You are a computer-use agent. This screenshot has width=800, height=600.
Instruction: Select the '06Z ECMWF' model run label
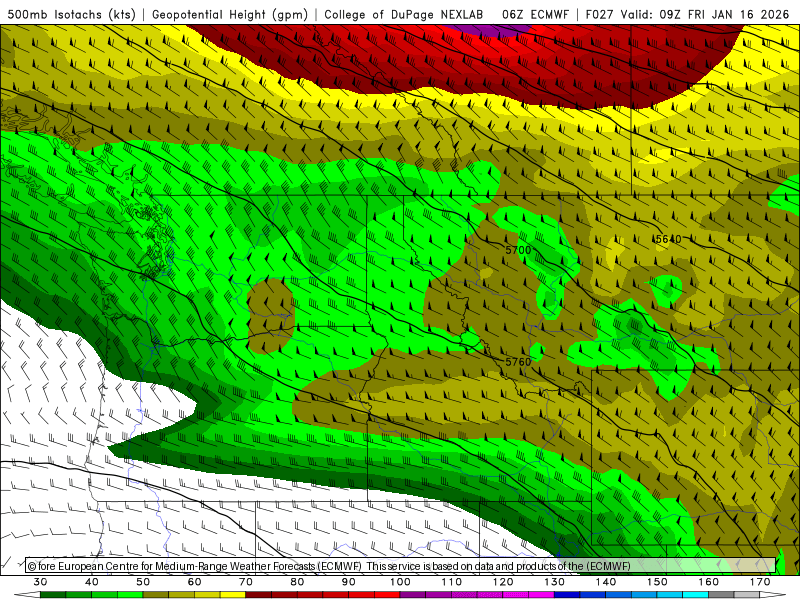pyautogui.click(x=535, y=14)
